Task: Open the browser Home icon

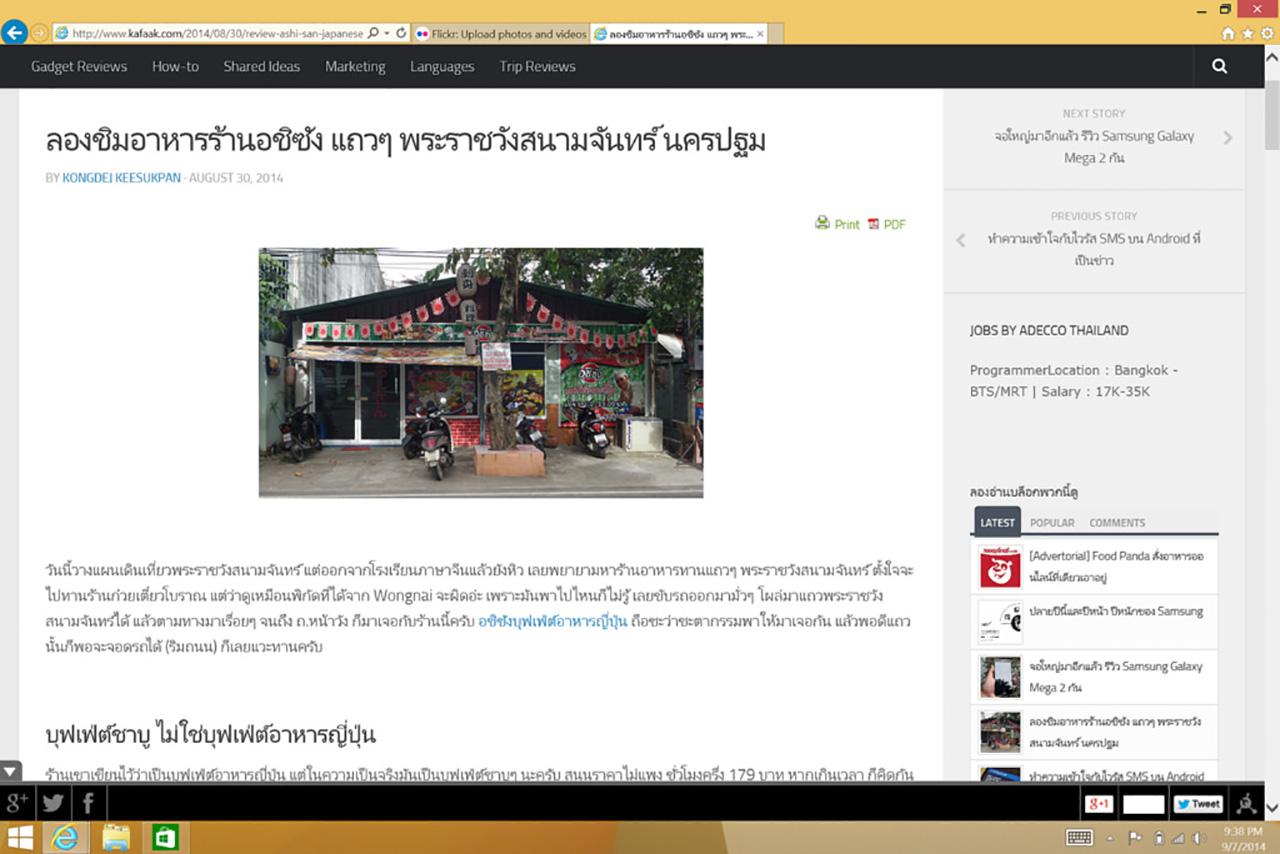Action: click(x=1228, y=33)
